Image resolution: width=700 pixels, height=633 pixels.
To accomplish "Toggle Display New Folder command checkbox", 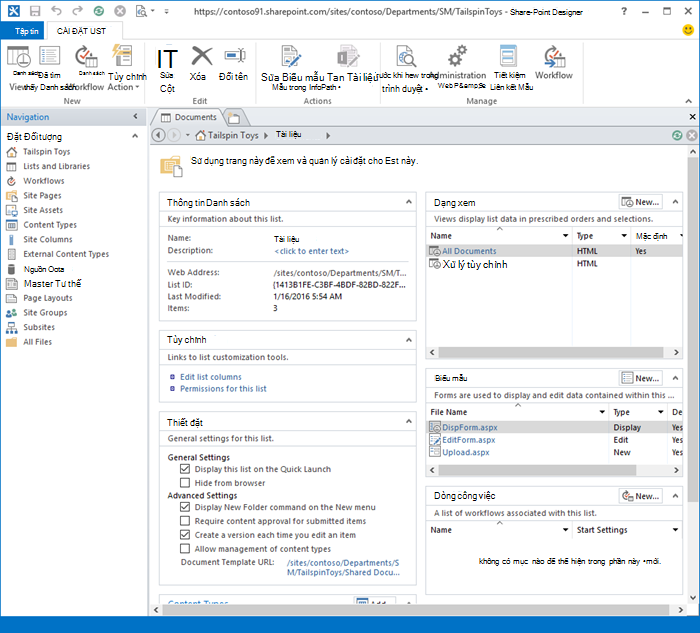I will coord(185,507).
